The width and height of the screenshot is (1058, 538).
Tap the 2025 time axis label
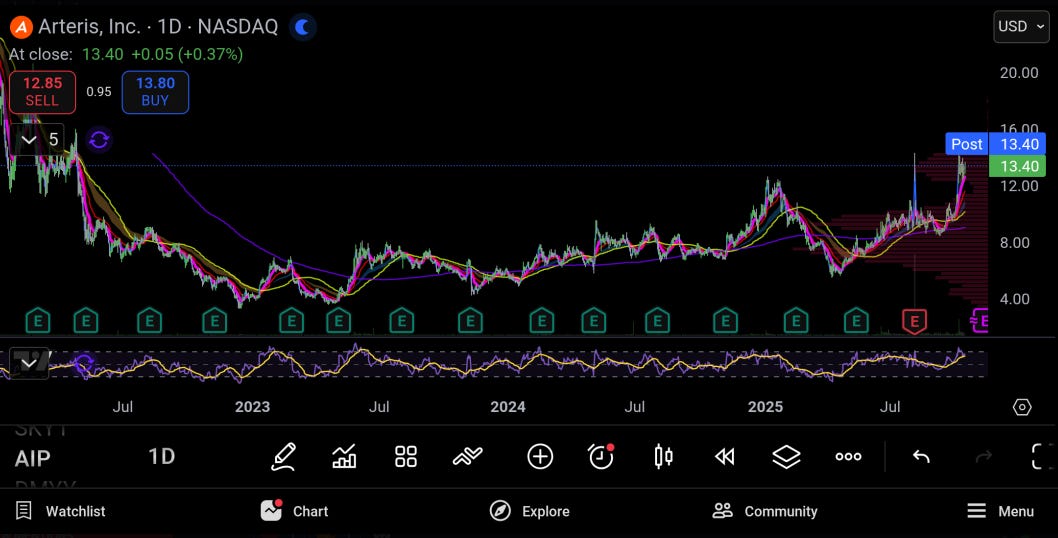765,407
